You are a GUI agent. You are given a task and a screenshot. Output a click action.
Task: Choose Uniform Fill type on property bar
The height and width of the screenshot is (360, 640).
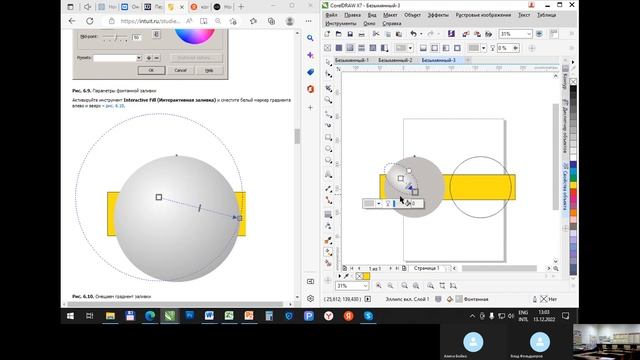coord(339,48)
